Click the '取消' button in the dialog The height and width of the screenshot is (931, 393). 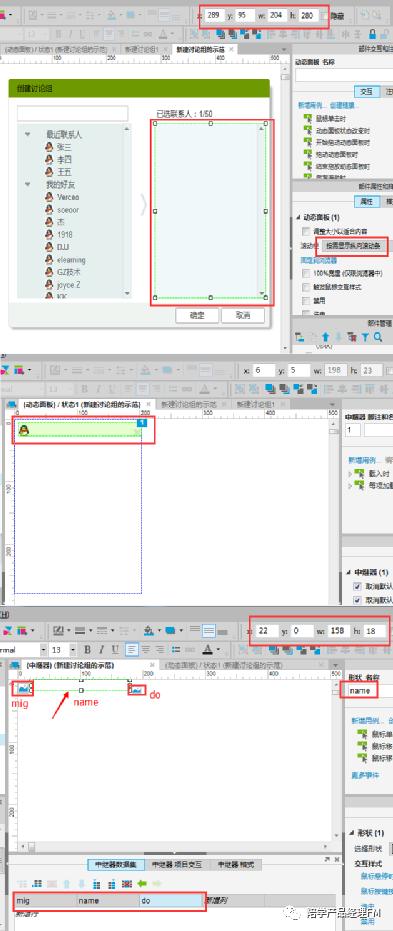click(x=243, y=315)
